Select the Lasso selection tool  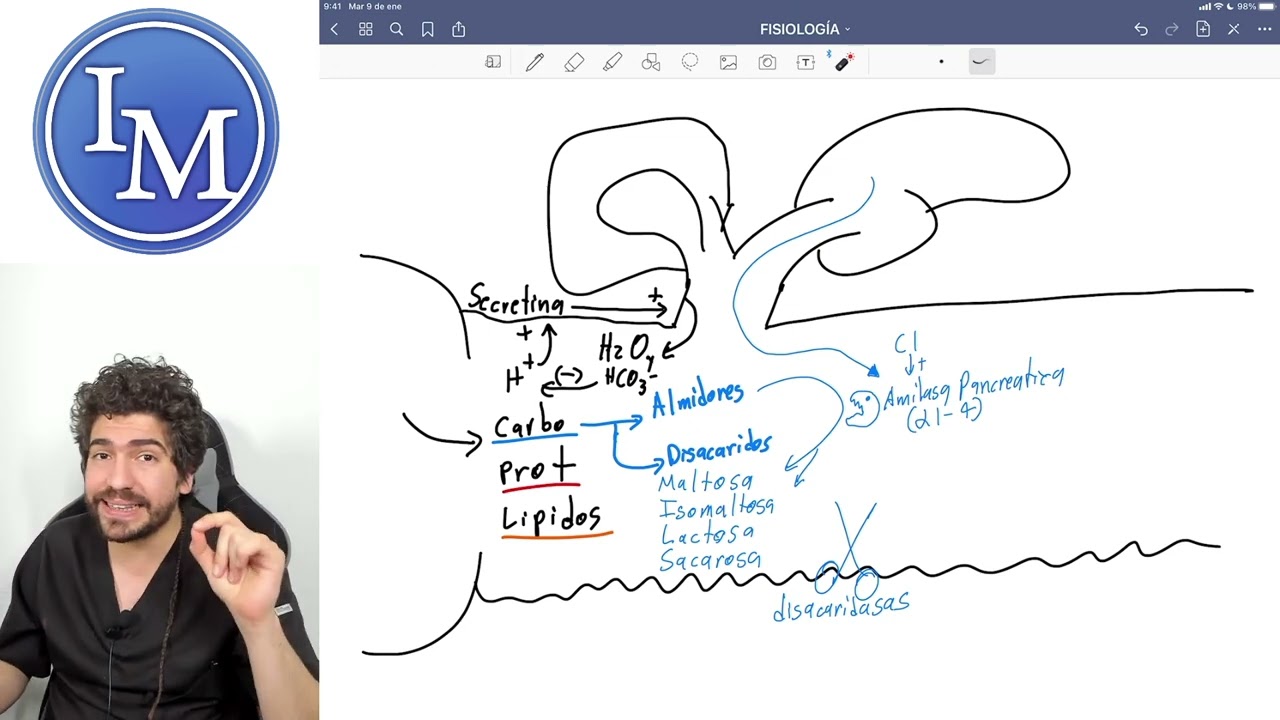[x=690, y=62]
